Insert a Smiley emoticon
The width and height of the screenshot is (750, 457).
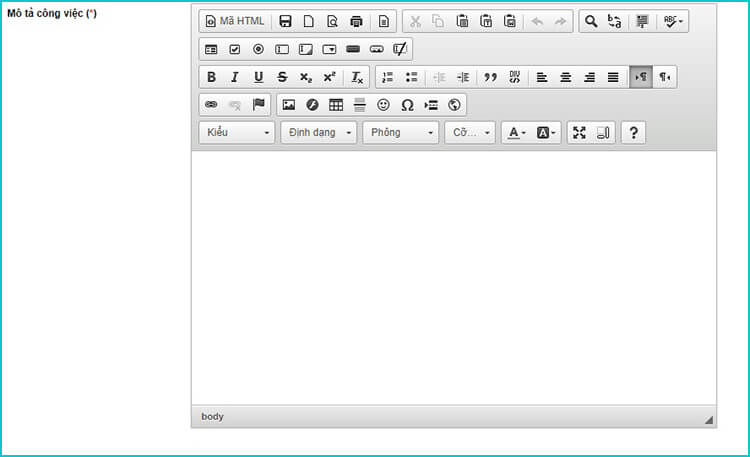tap(383, 105)
